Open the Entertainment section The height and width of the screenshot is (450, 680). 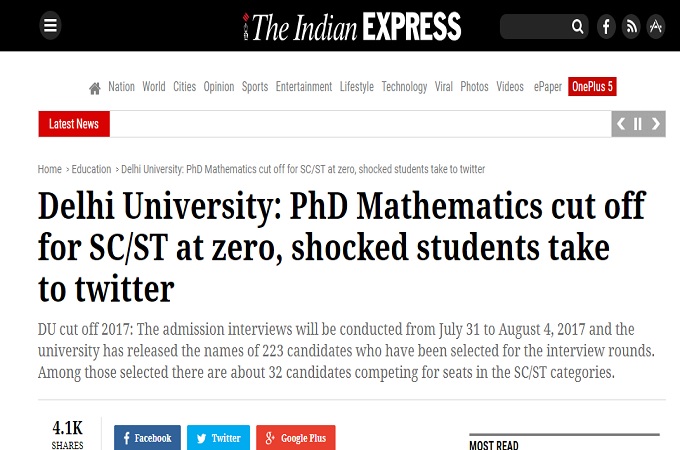point(303,87)
